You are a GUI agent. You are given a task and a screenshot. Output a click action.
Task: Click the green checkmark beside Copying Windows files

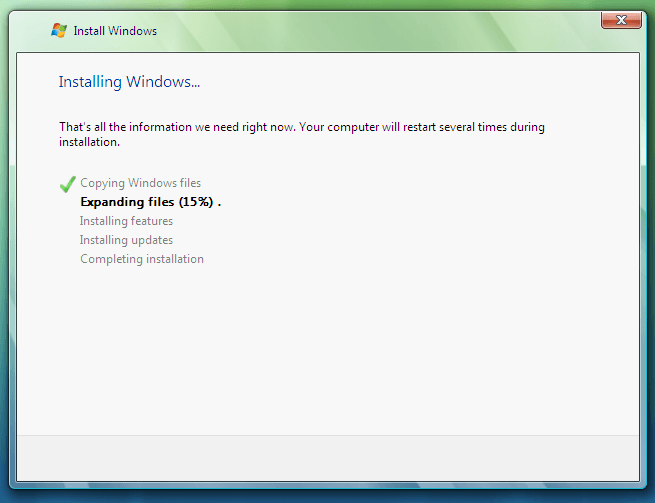(67, 184)
